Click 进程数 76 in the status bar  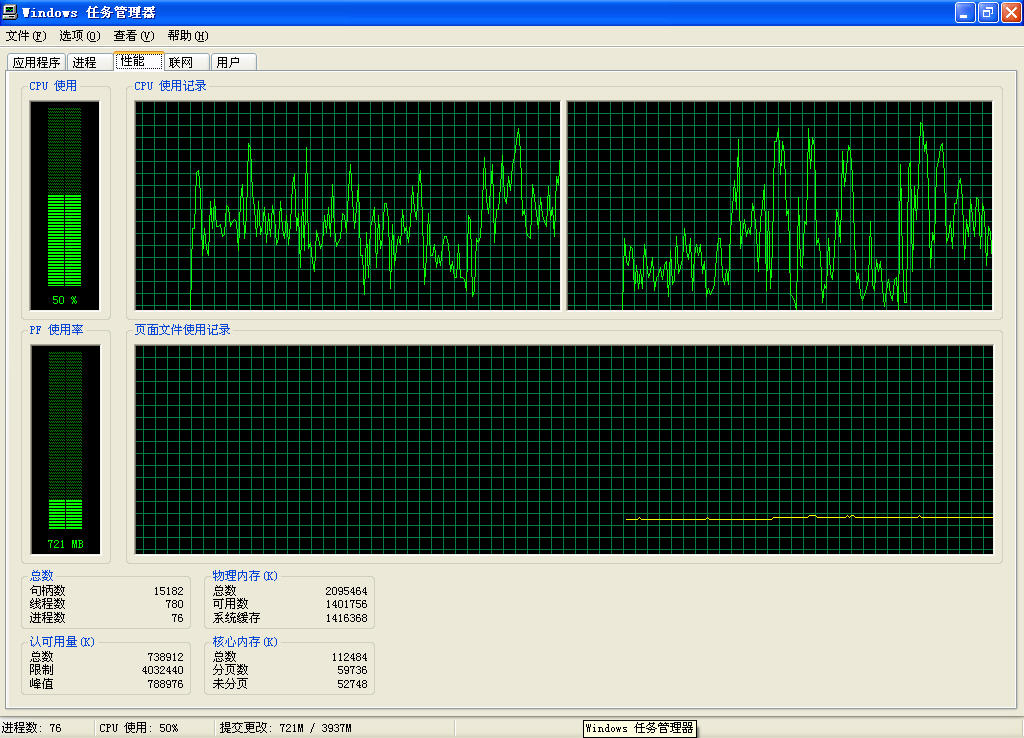45,728
